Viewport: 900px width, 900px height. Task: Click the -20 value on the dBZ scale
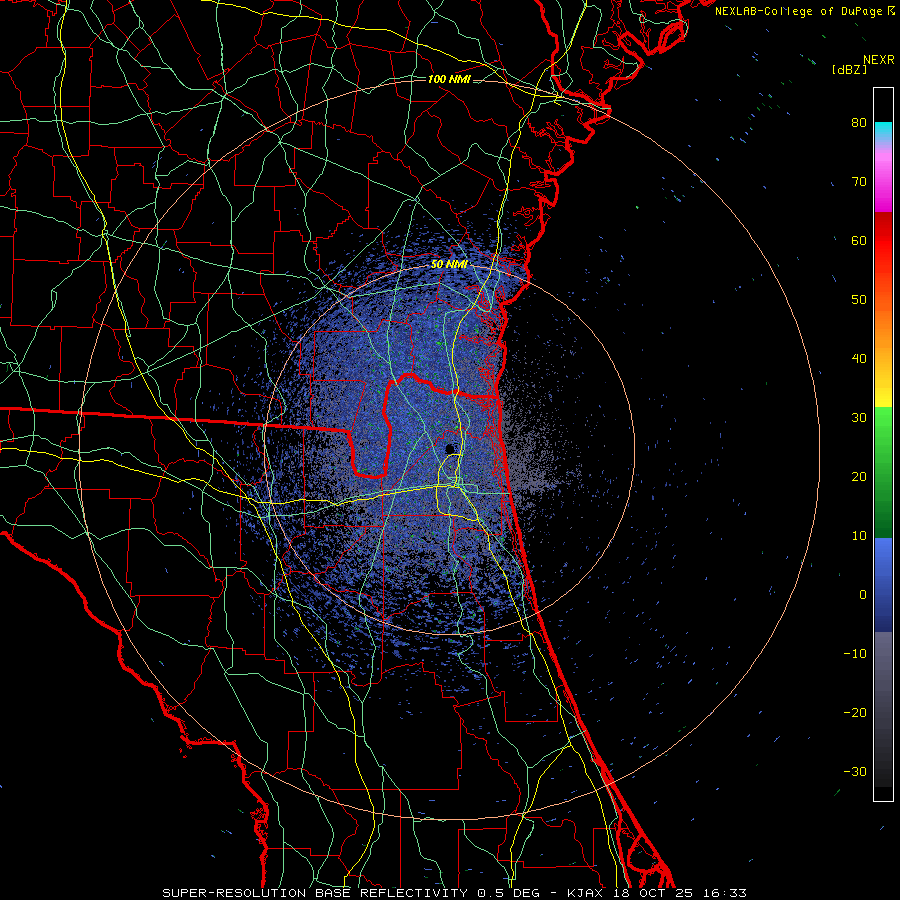855,713
